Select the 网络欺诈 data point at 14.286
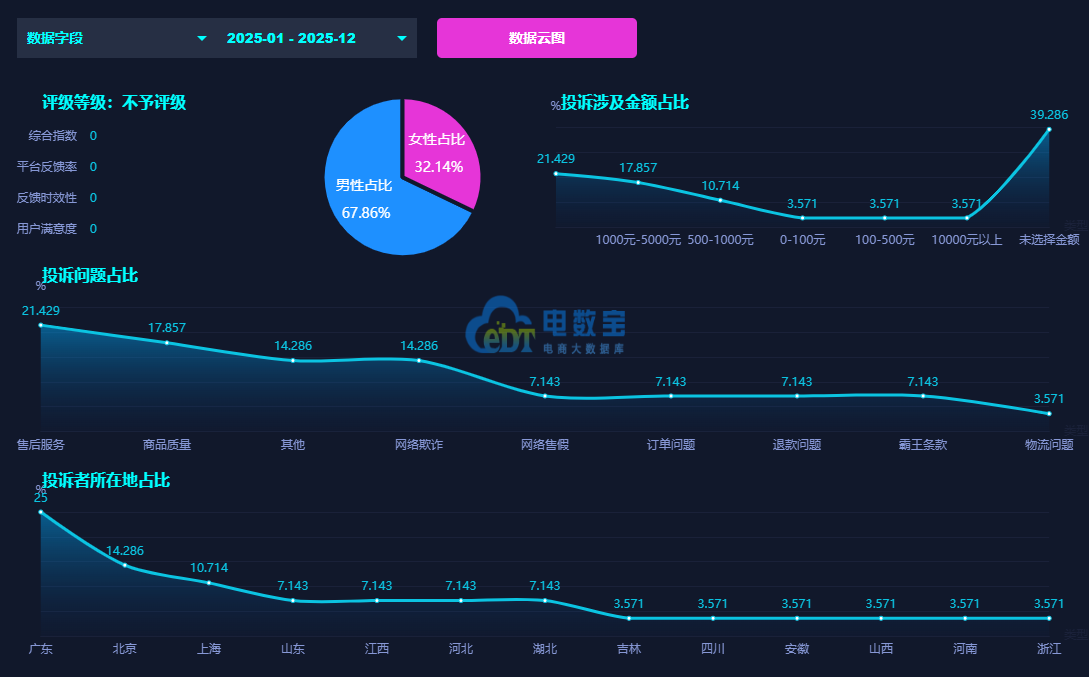 coord(419,360)
